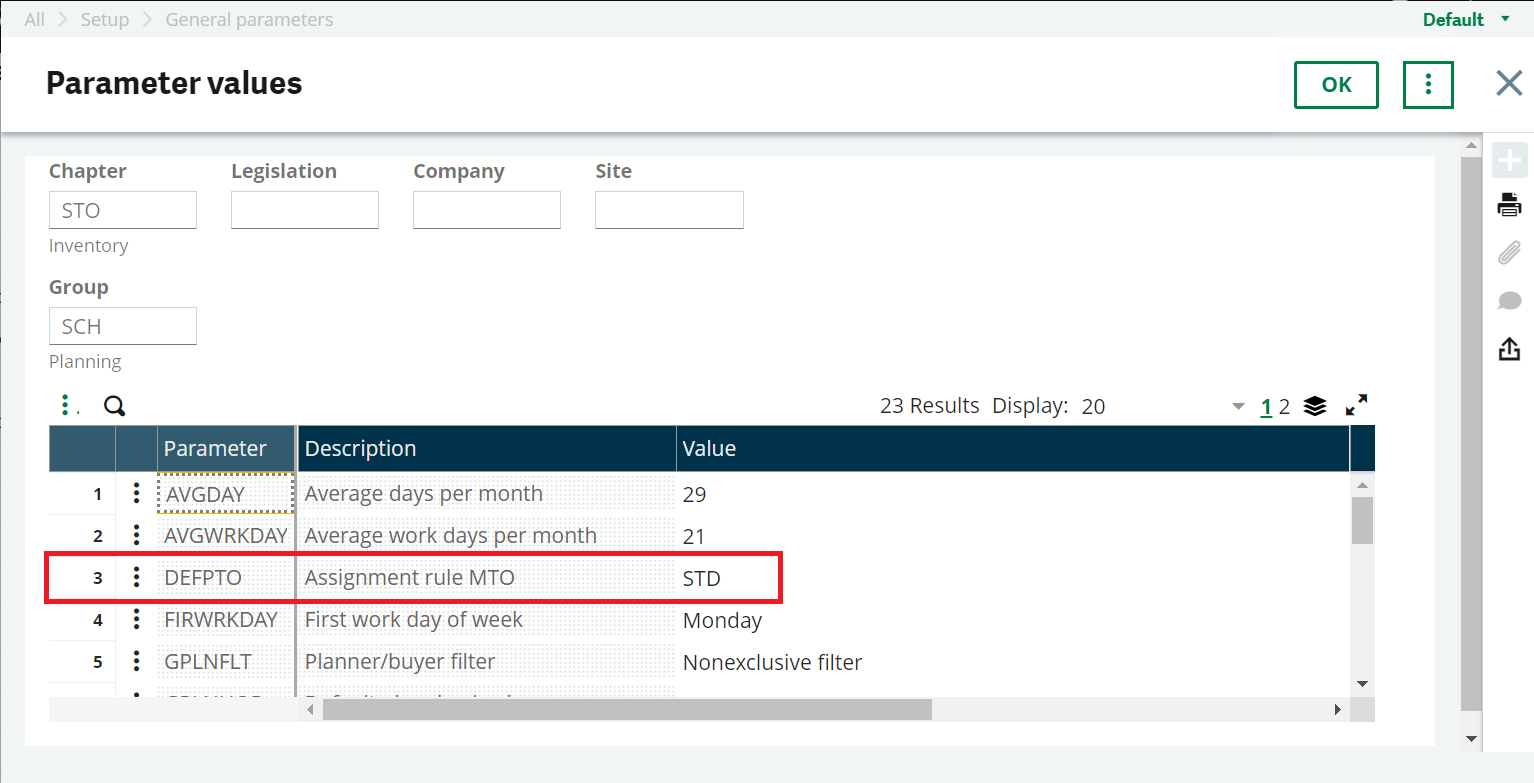Open the row actions menu for DEFPTO
The image size is (1534, 783).
(136, 577)
